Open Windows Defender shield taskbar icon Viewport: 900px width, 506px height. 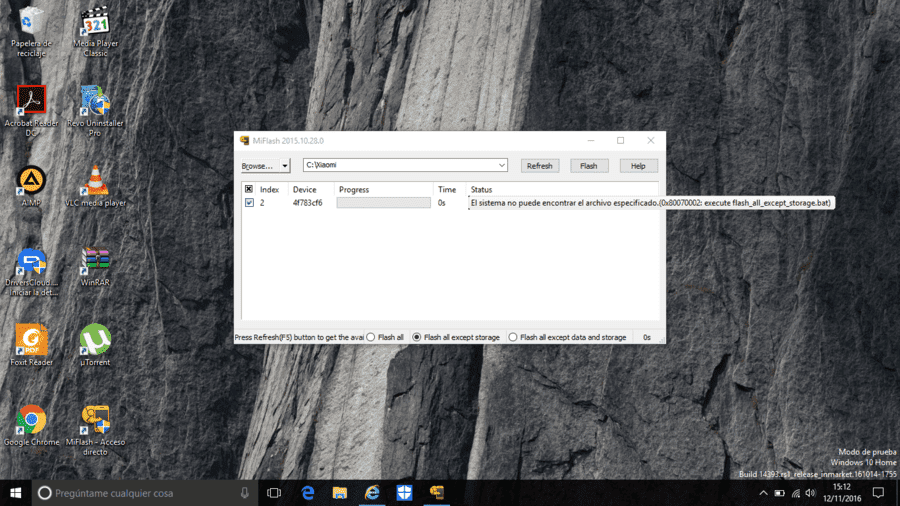(x=404, y=493)
